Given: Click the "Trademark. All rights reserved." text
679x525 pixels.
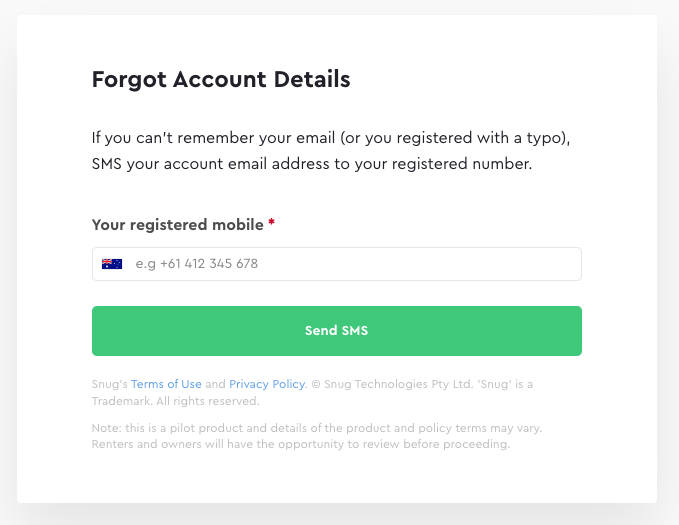Looking at the screenshot, I should coord(176,401).
